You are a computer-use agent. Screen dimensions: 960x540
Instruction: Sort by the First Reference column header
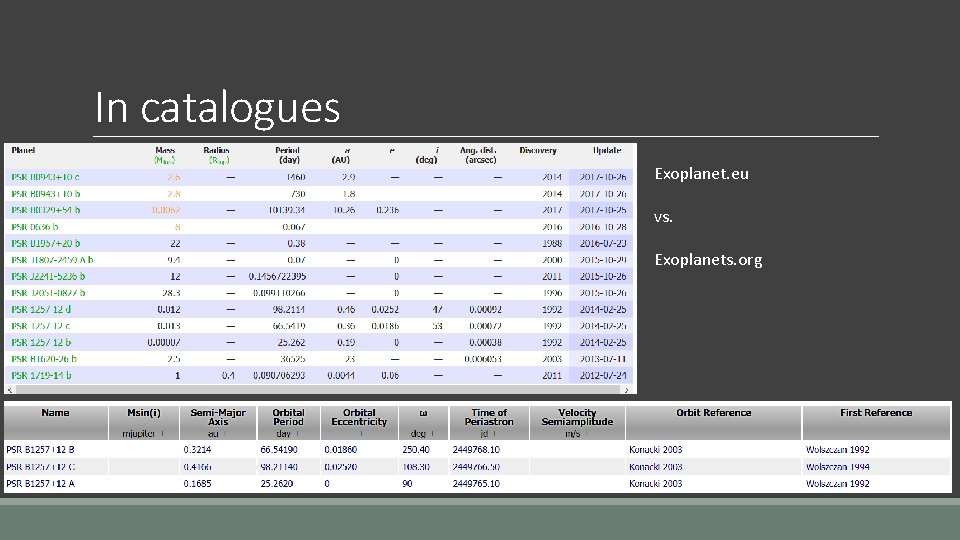[876, 413]
